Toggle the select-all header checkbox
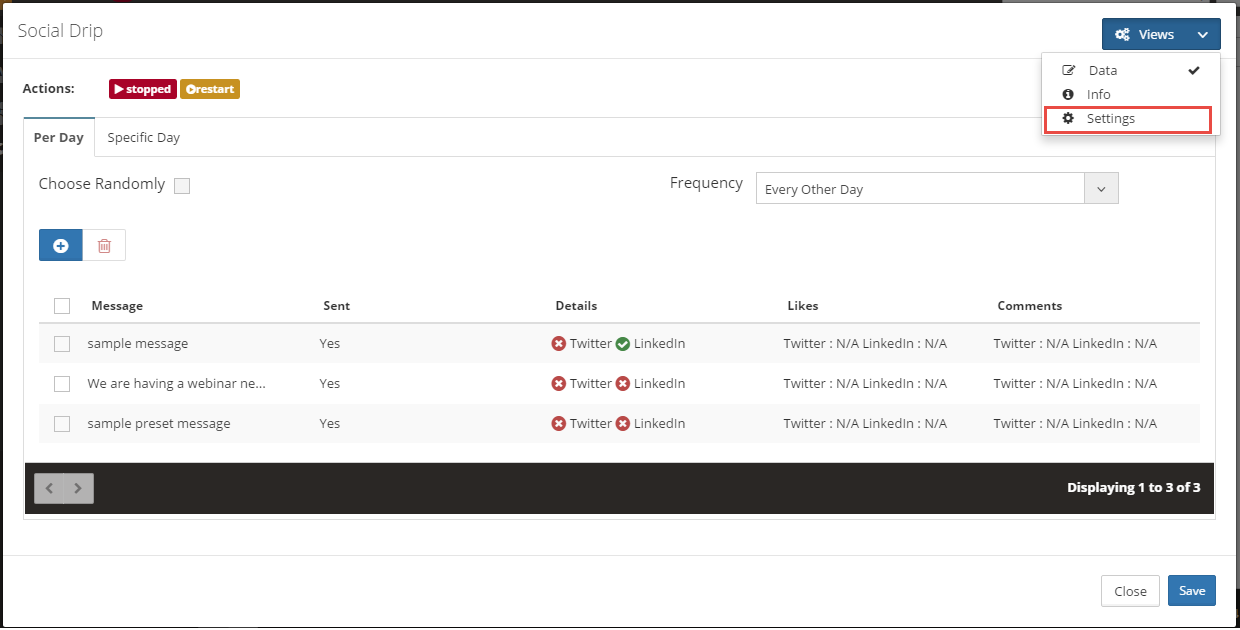 pos(62,306)
